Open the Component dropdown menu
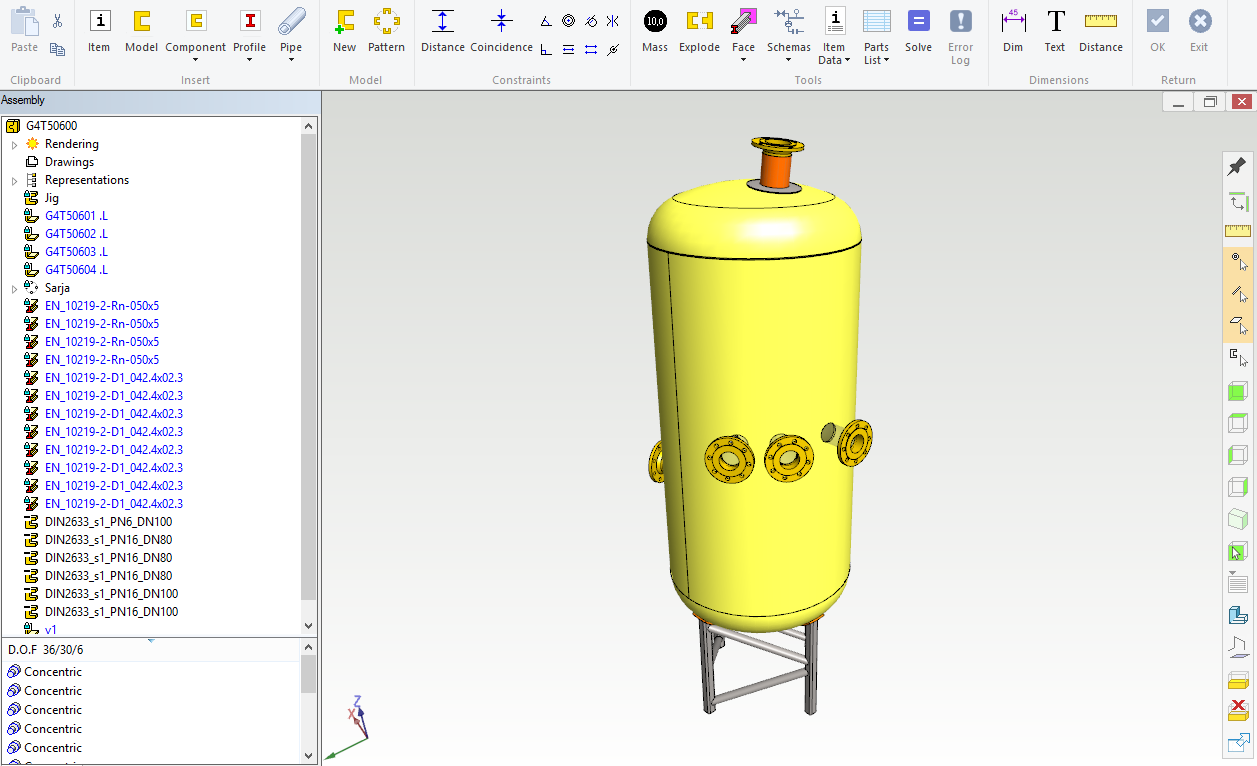This screenshot has width=1257, height=766. [x=196, y=59]
